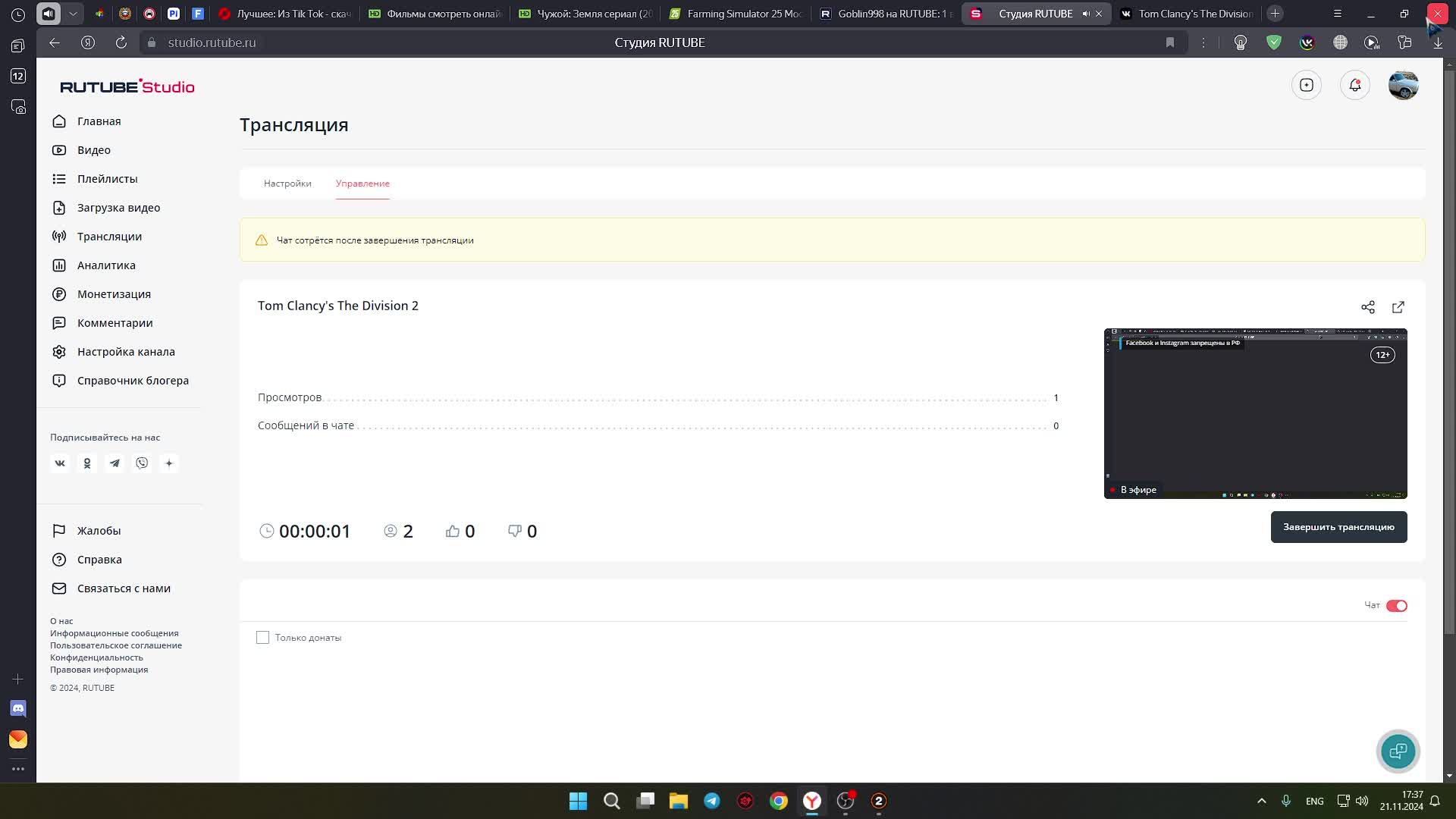Click the add video plus icon in header

pos(1307,85)
